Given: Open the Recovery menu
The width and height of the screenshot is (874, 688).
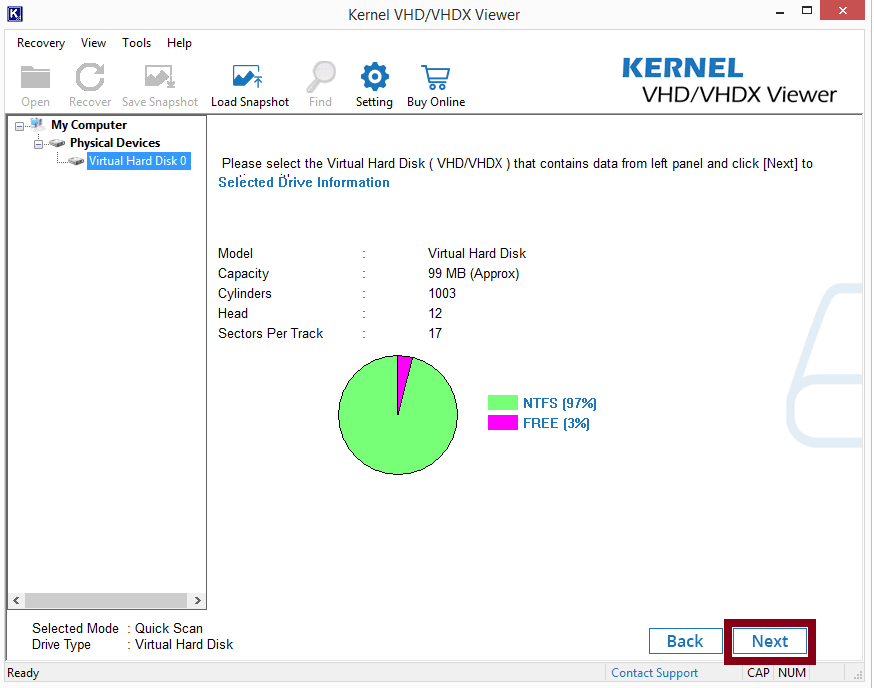Looking at the screenshot, I should 41,43.
